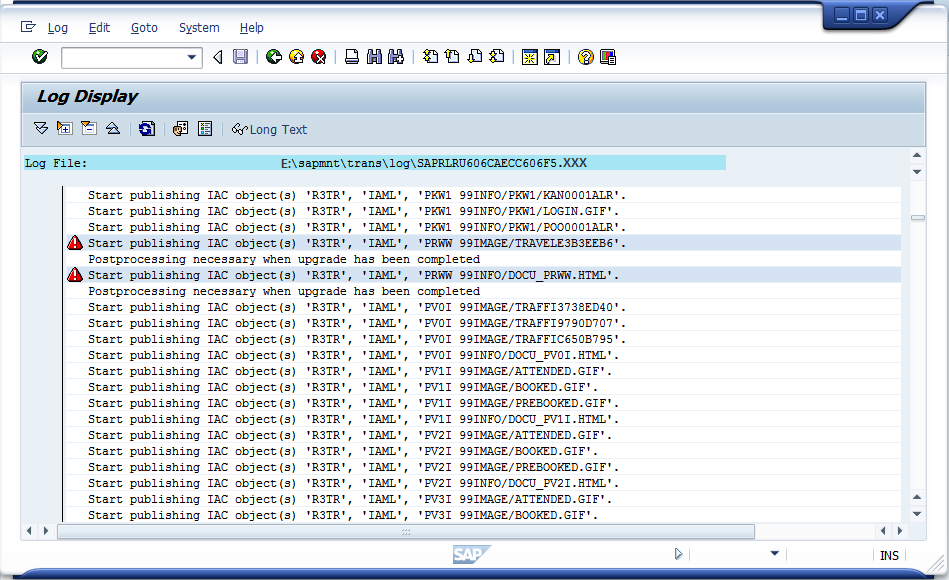Click the SAP logo in status bar
The image size is (949, 580).
click(x=471, y=554)
